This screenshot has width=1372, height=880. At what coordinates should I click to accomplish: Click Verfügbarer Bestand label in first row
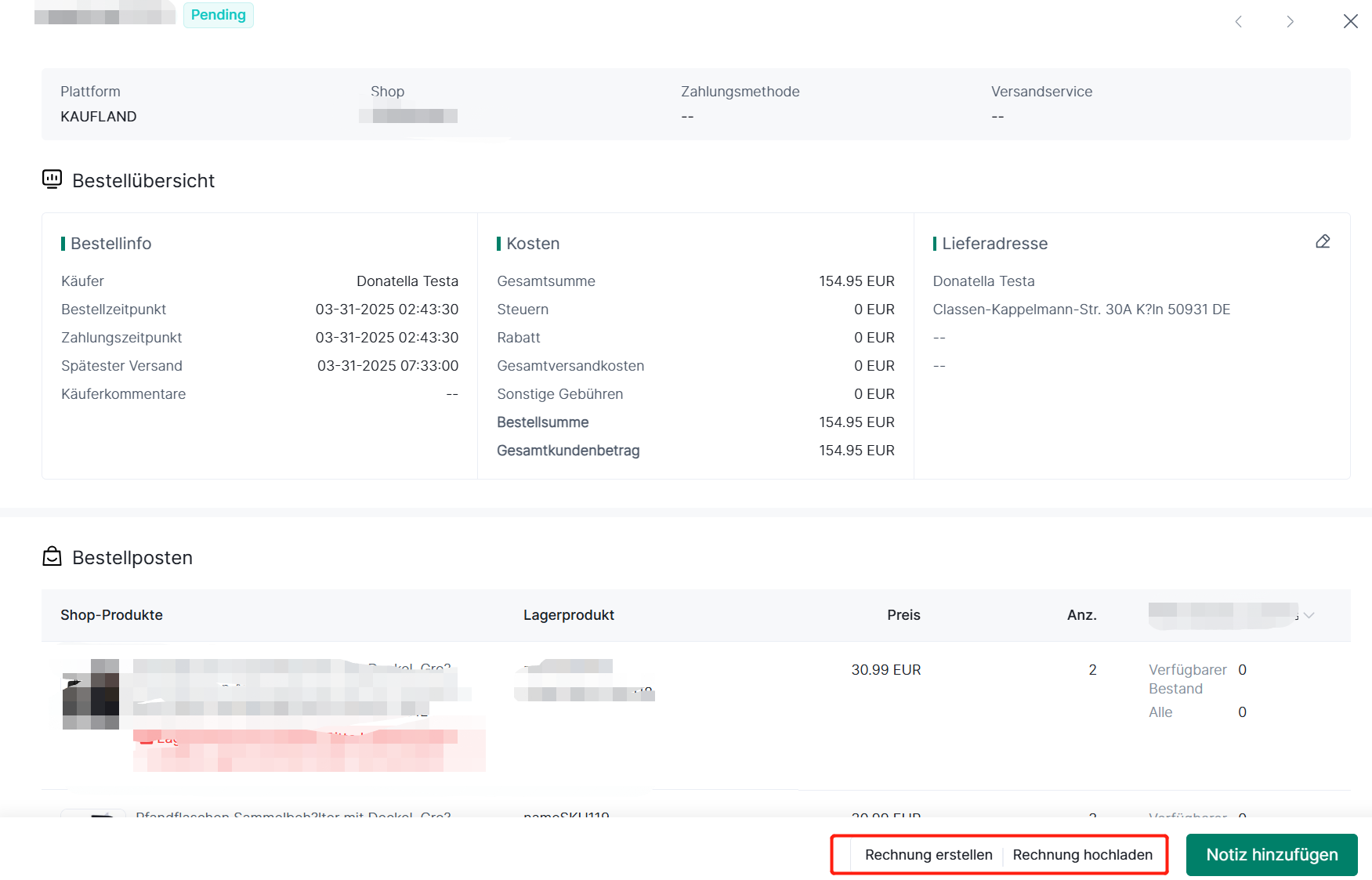point(1187,679)
